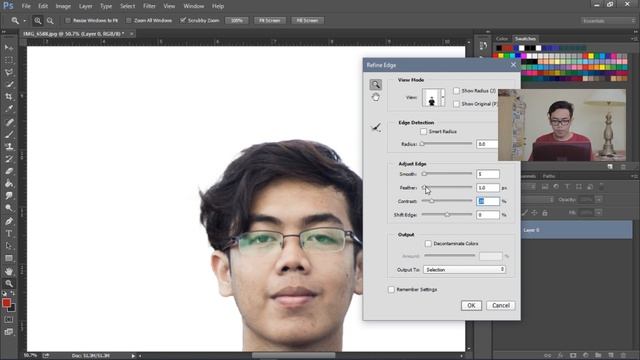Enable Resize Windows to Fit checkbox
The image size is (640, 360).
click(68, 20)
